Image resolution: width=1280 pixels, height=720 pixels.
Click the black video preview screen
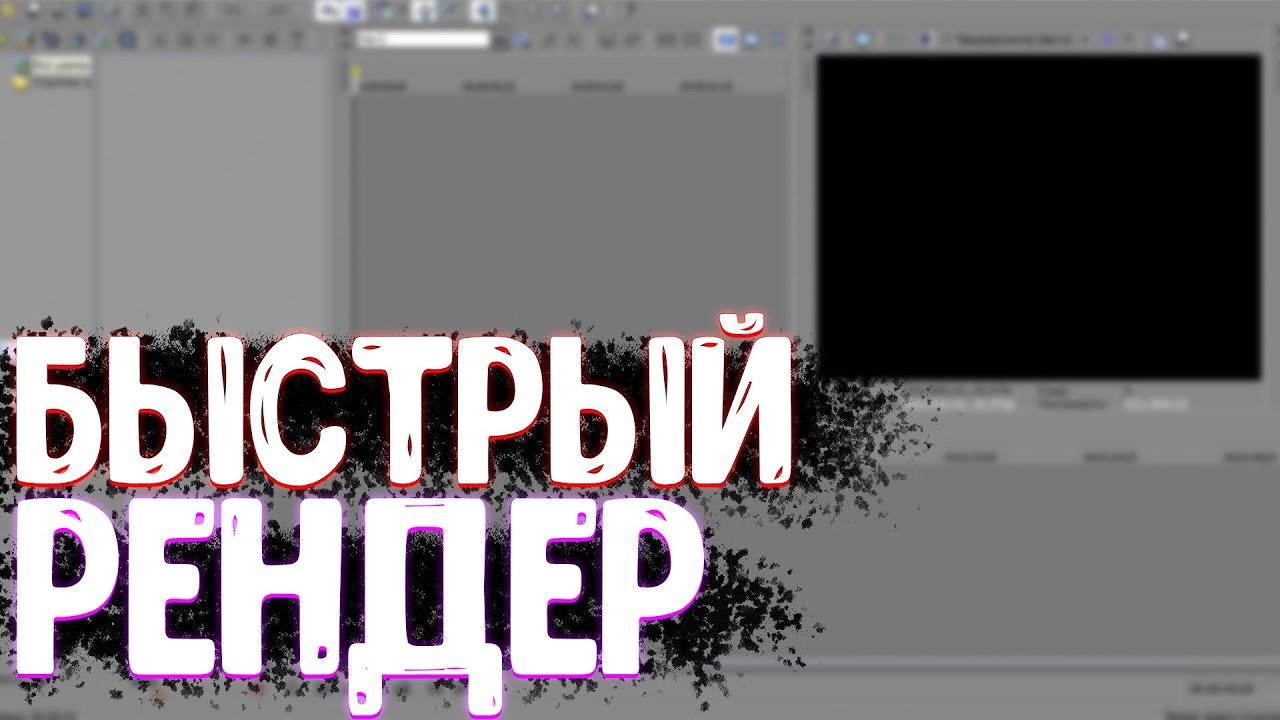[1038, 217]
